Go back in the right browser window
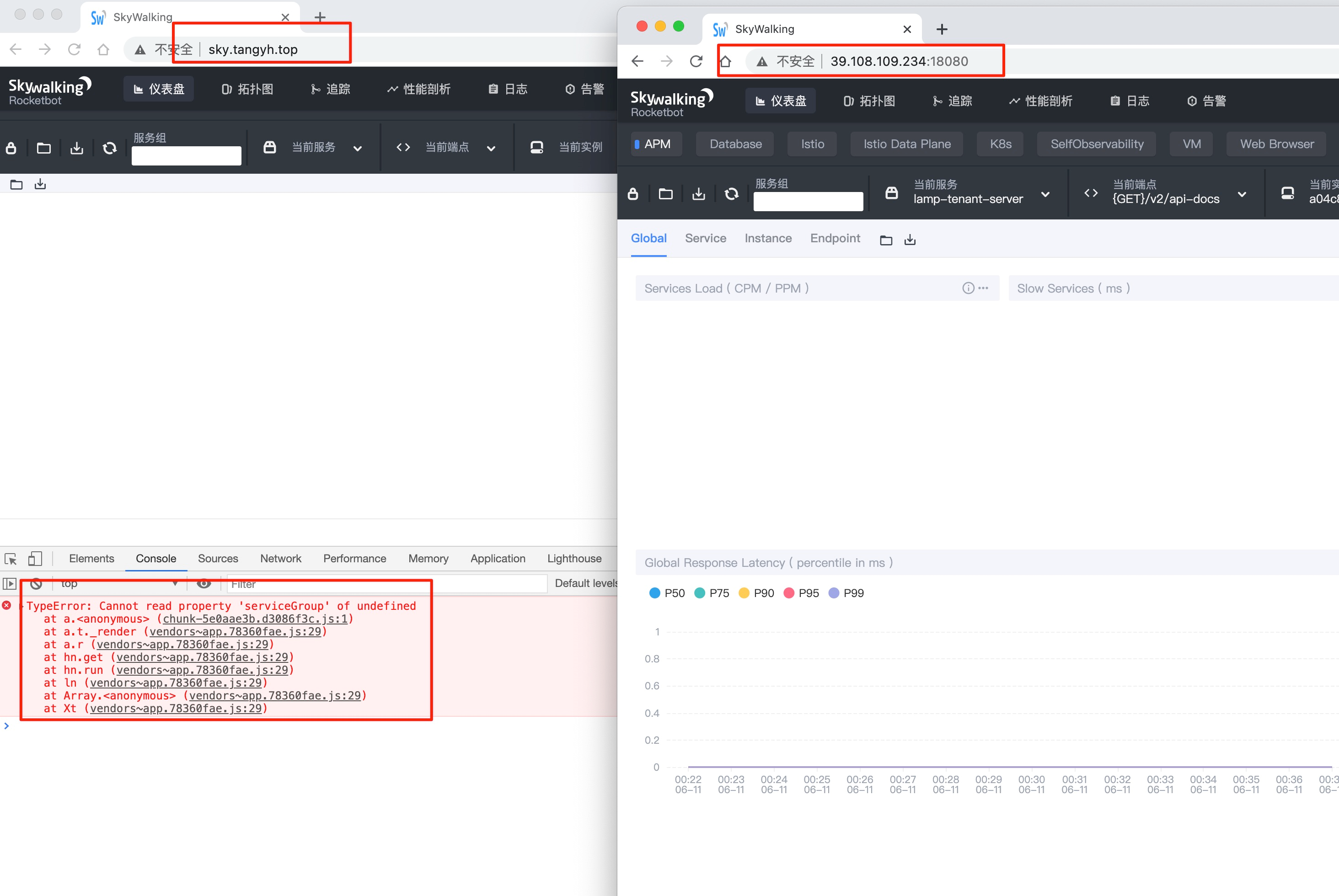Screen dimensions: 1339x896 637,61
